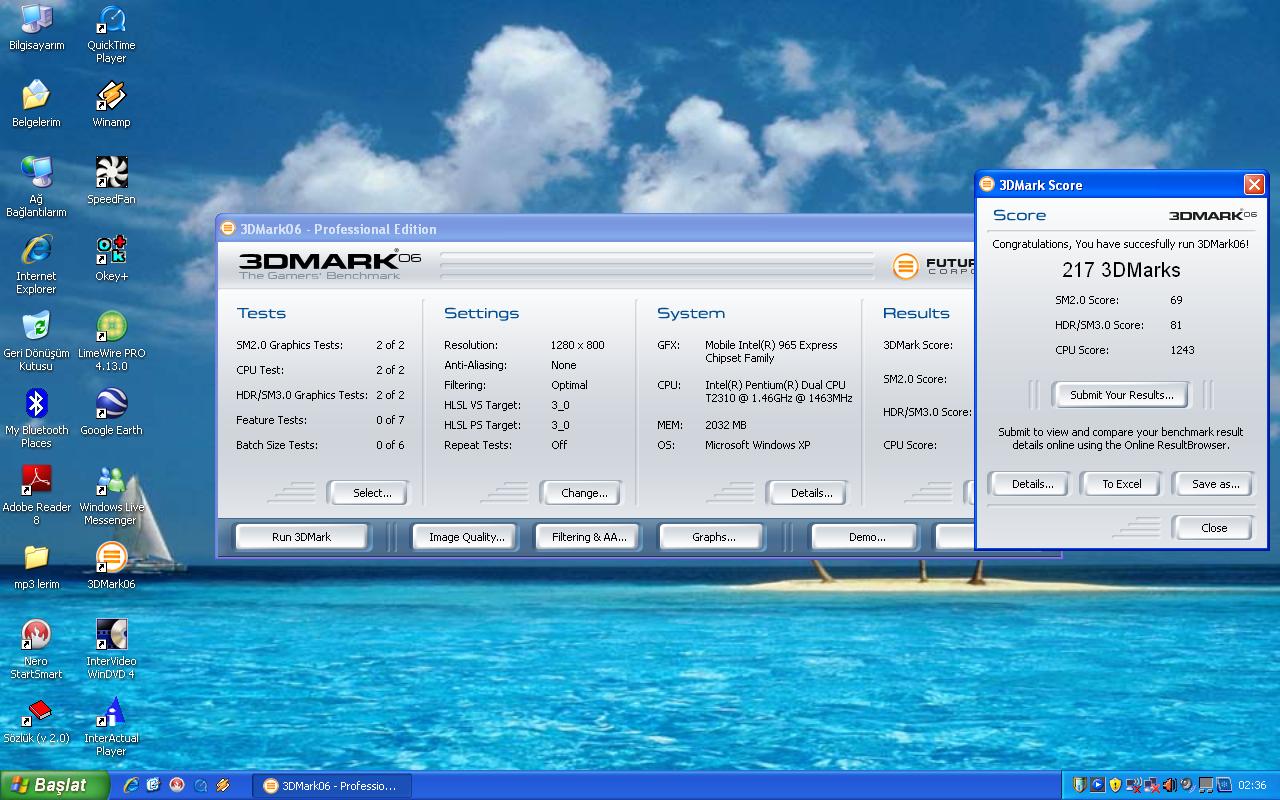Click the 1280 x 800 resolution value
Viewport: 1280px width, 800px height.
(x=577, y=345)
